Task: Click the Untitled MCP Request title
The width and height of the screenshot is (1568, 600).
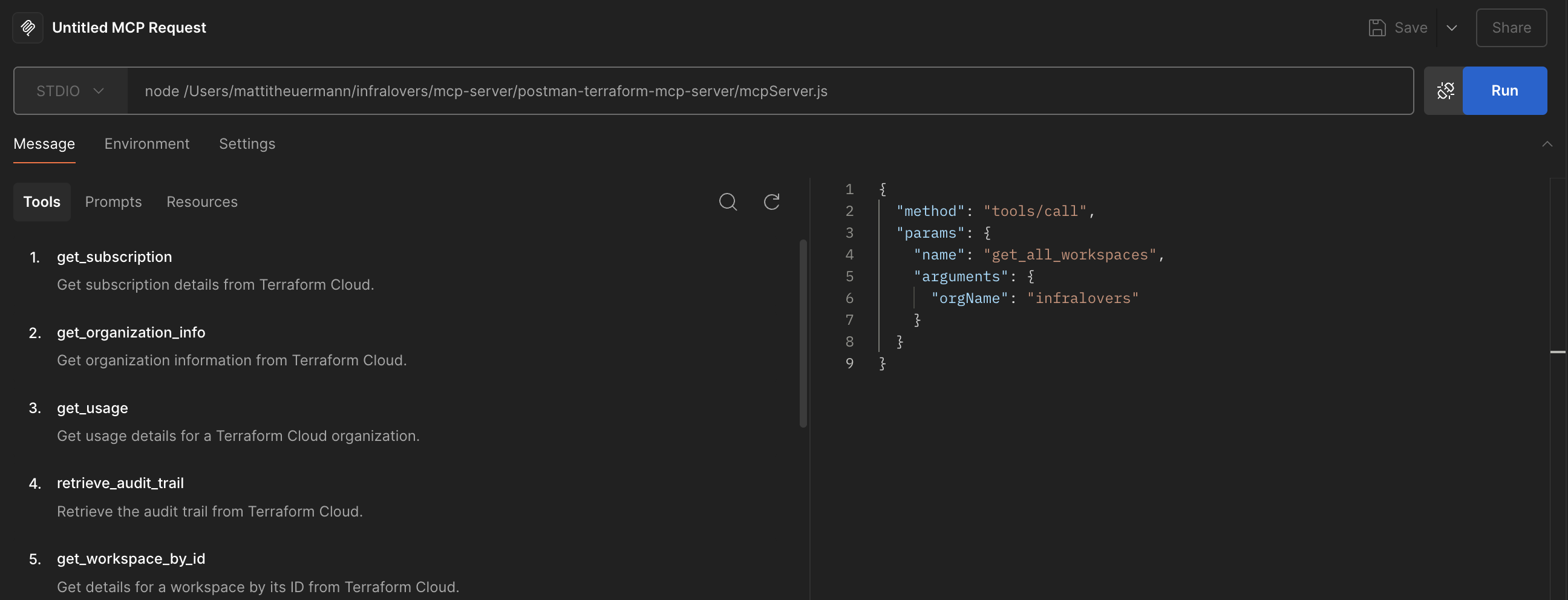Action: pos(129,27)
